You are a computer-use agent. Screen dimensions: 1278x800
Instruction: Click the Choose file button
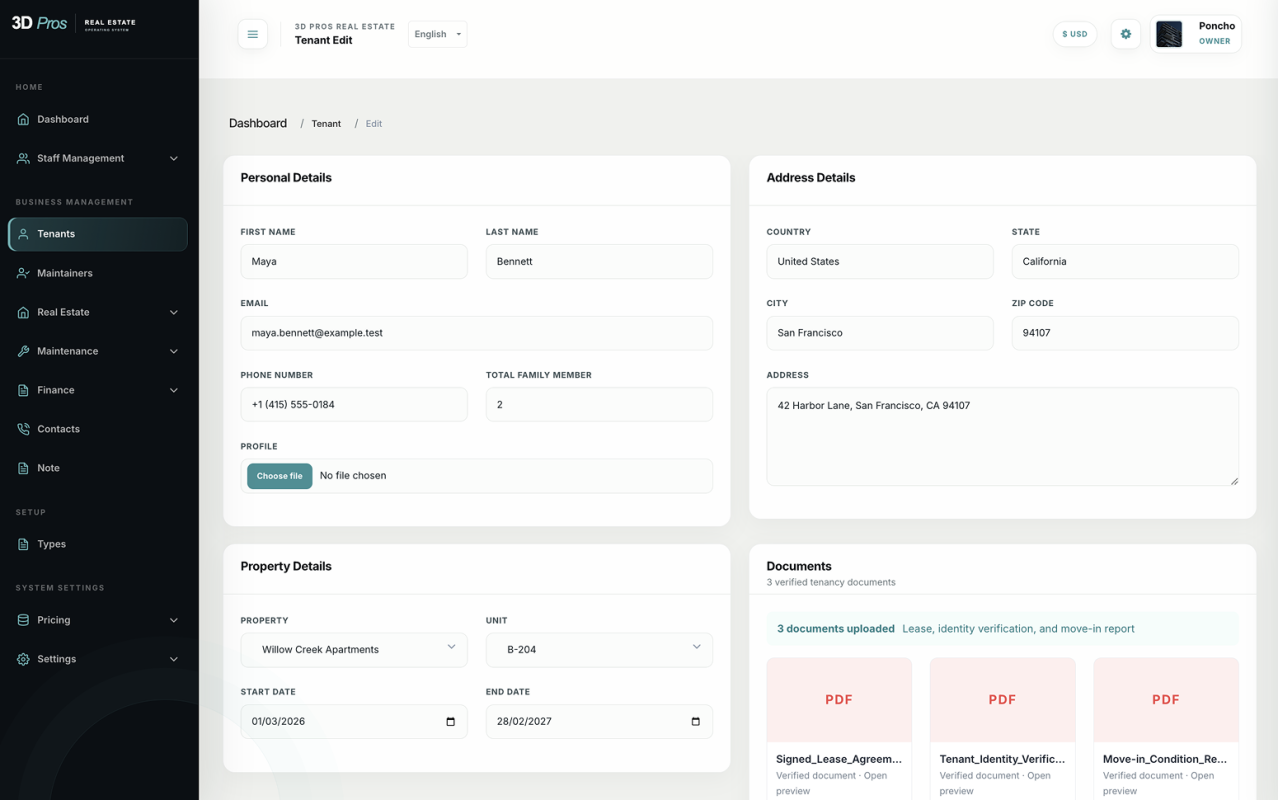[x=280, y=476]
